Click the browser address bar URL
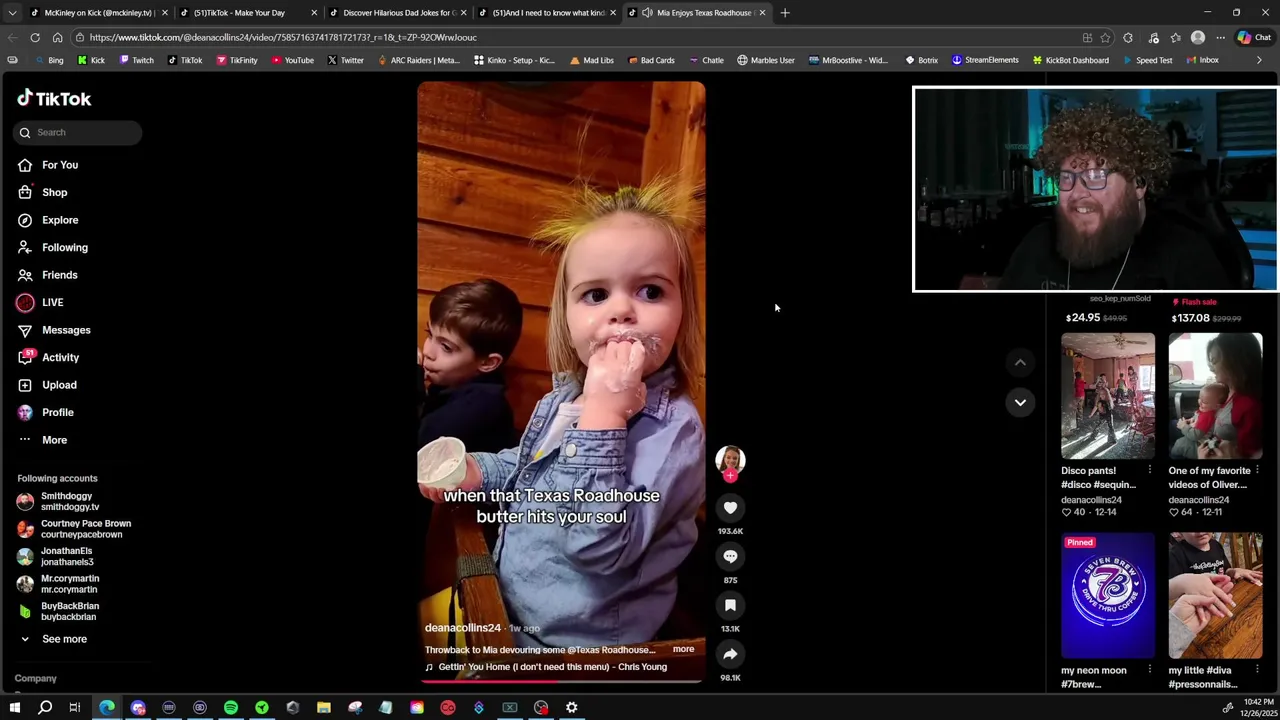Image resolution: width=1280 pixels, height=720 pixels. click(283, 38)
